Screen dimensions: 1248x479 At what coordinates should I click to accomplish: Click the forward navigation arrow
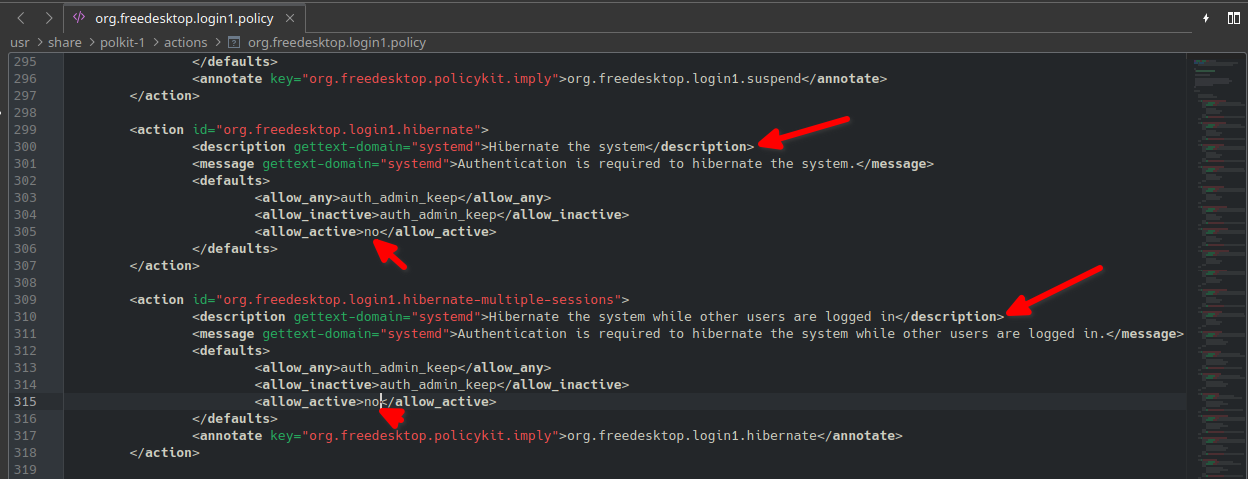pyautogui.click(x=49, y=18)
